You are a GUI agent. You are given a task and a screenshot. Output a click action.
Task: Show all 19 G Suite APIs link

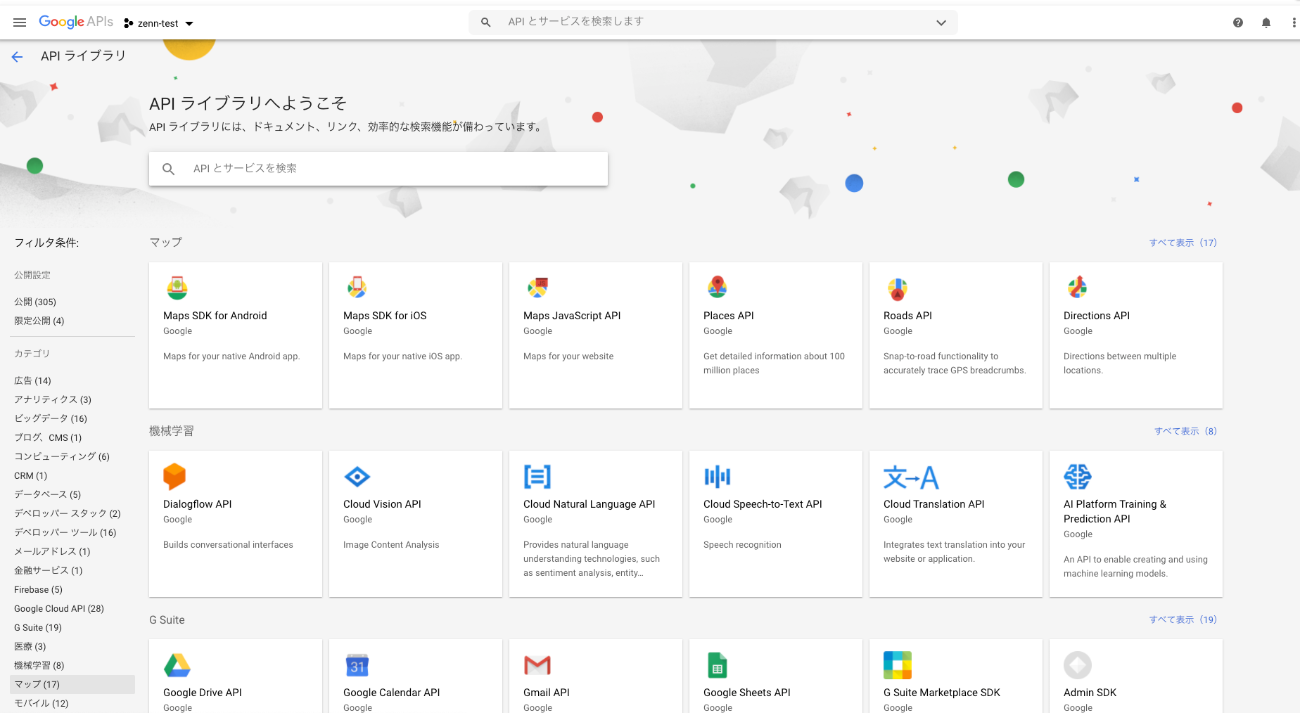pos(1183,620)
